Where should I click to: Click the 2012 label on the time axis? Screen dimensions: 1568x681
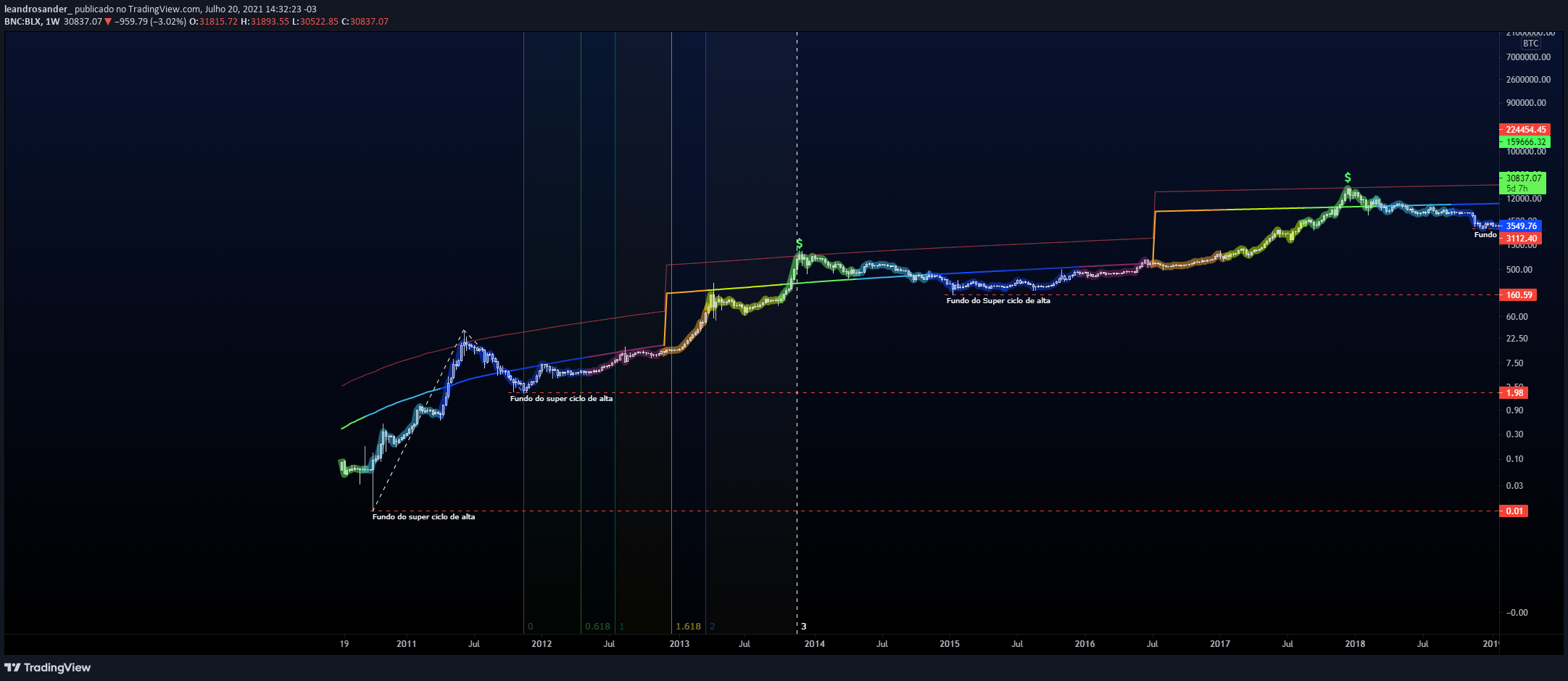point(542,644)
